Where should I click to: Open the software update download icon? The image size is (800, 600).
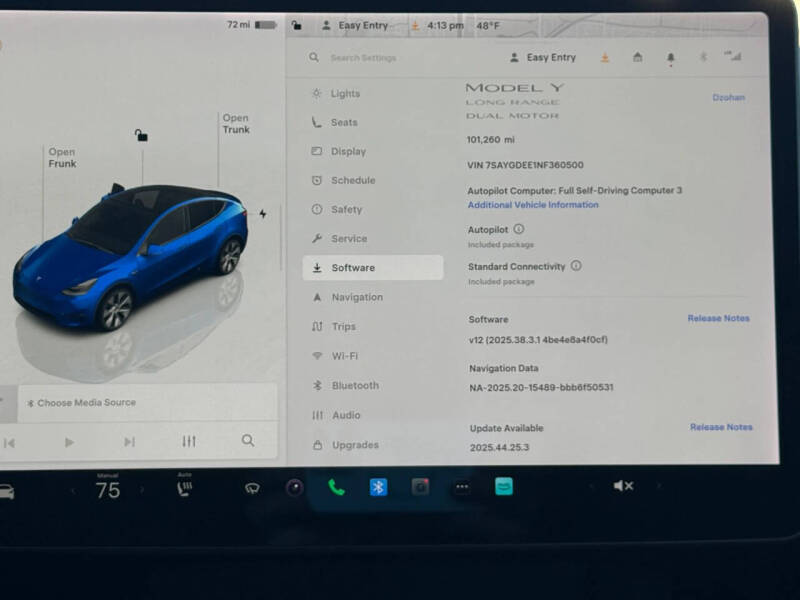pyautogui.click(x=604, y=57)
